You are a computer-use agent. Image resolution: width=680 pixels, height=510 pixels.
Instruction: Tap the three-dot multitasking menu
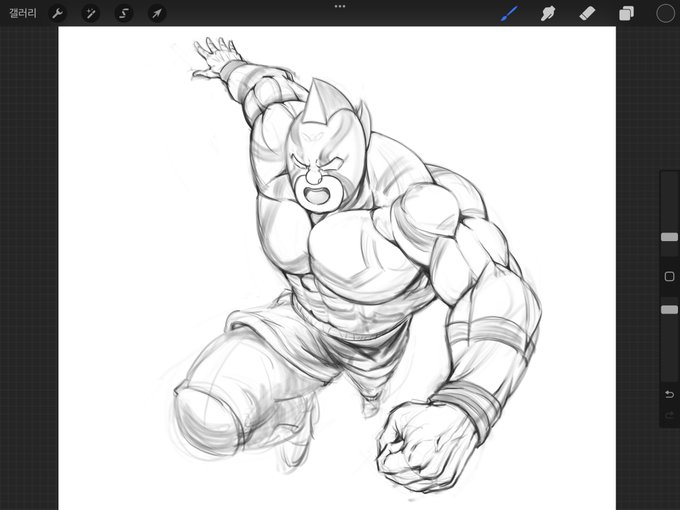340,7
